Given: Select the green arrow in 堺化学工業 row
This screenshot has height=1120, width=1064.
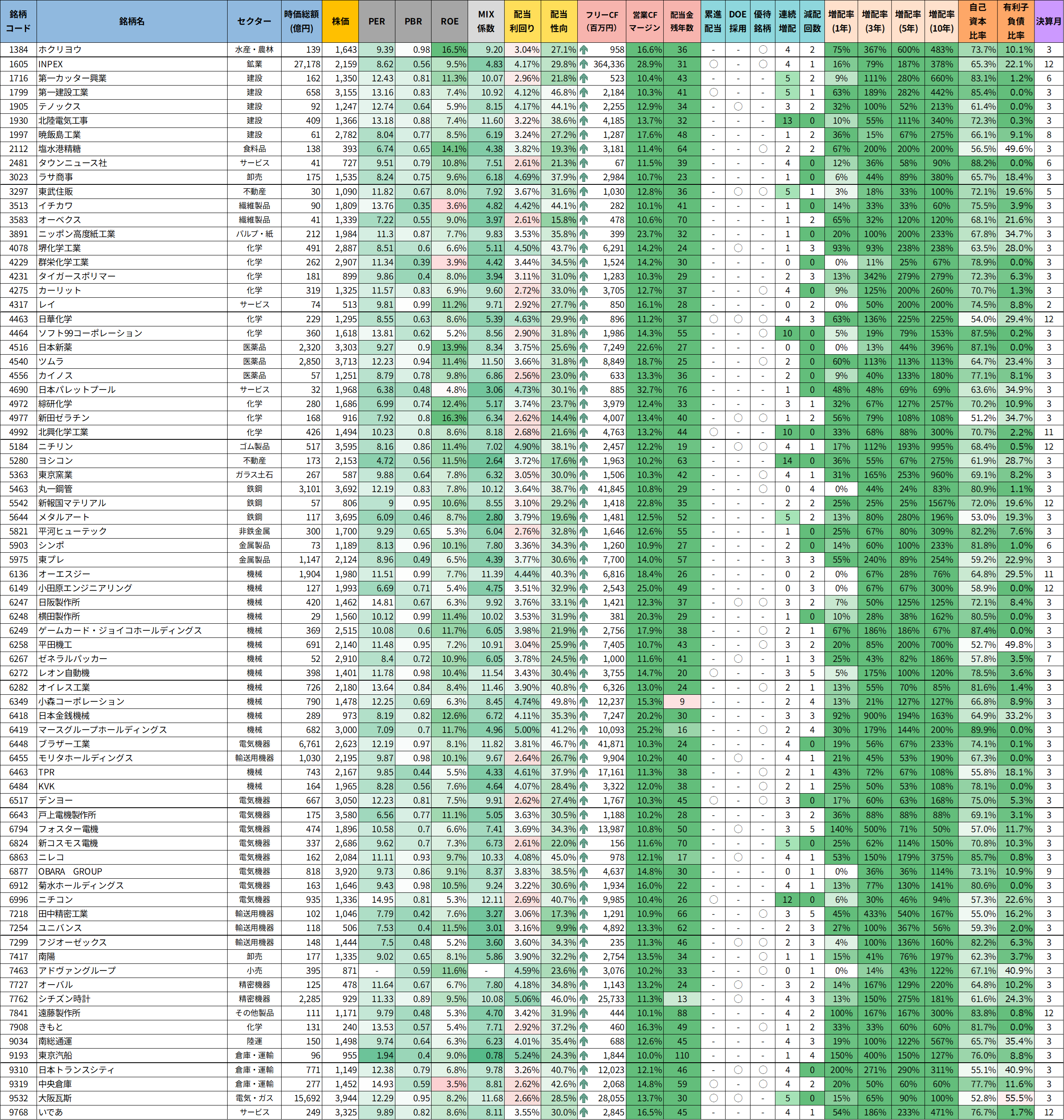Looking at the screenshot, I should click(583, 248).
